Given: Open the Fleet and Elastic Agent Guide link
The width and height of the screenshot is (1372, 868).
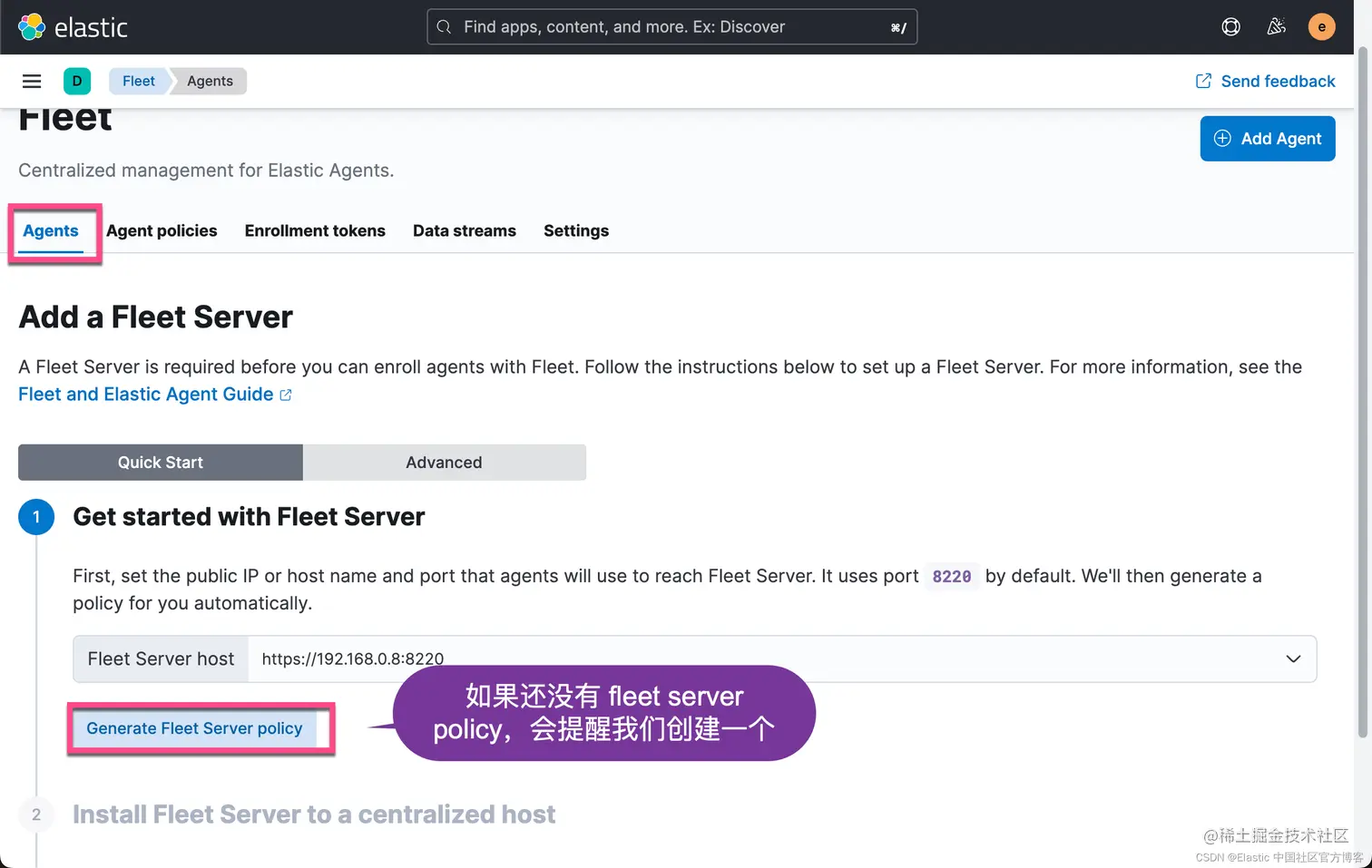Looking at the screenshot, I should coord(155,395).
